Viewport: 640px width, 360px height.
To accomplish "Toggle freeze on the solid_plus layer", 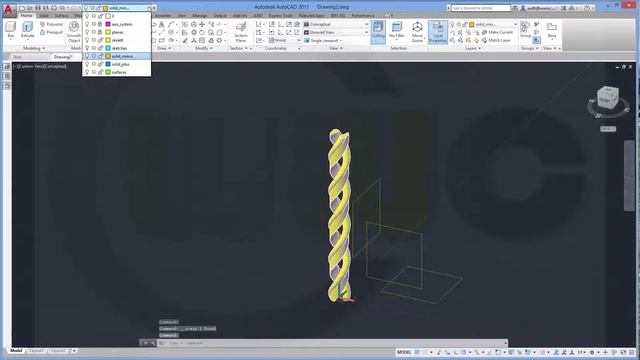I will [x=93, y=64].
